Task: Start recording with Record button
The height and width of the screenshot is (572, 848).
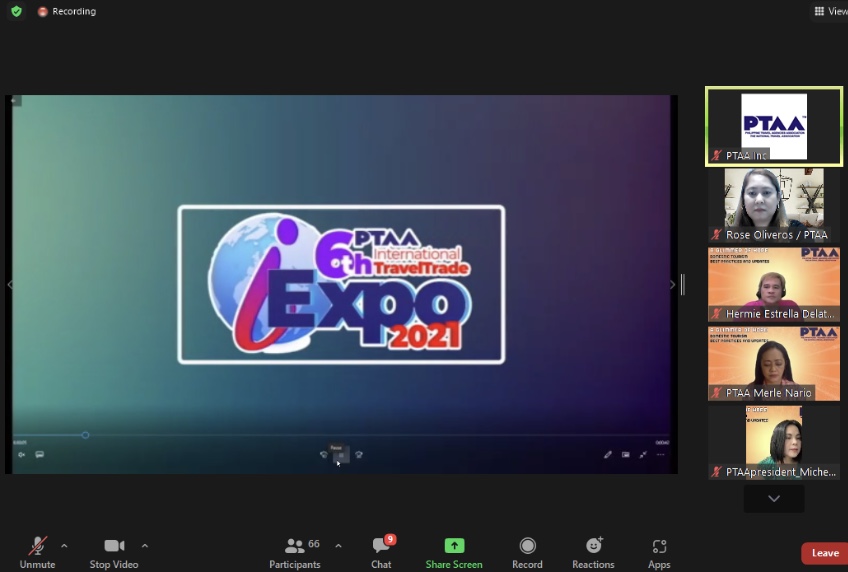Action: click(527, 552)
